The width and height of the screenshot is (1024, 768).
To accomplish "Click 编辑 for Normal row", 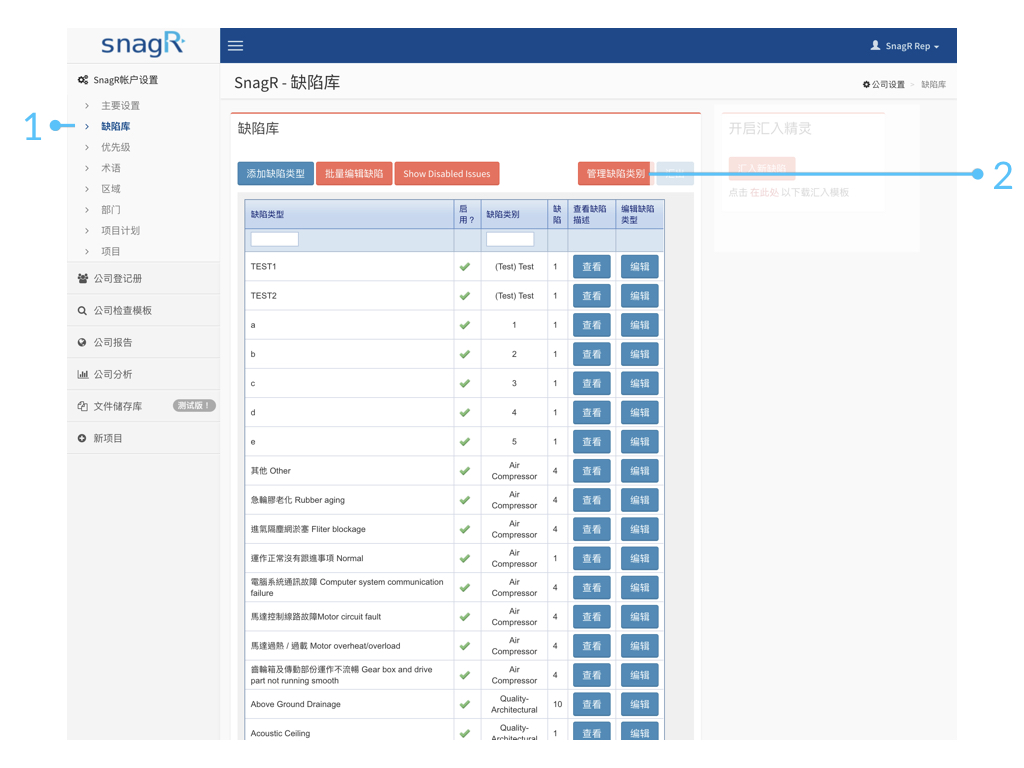I will coord(639,558).
